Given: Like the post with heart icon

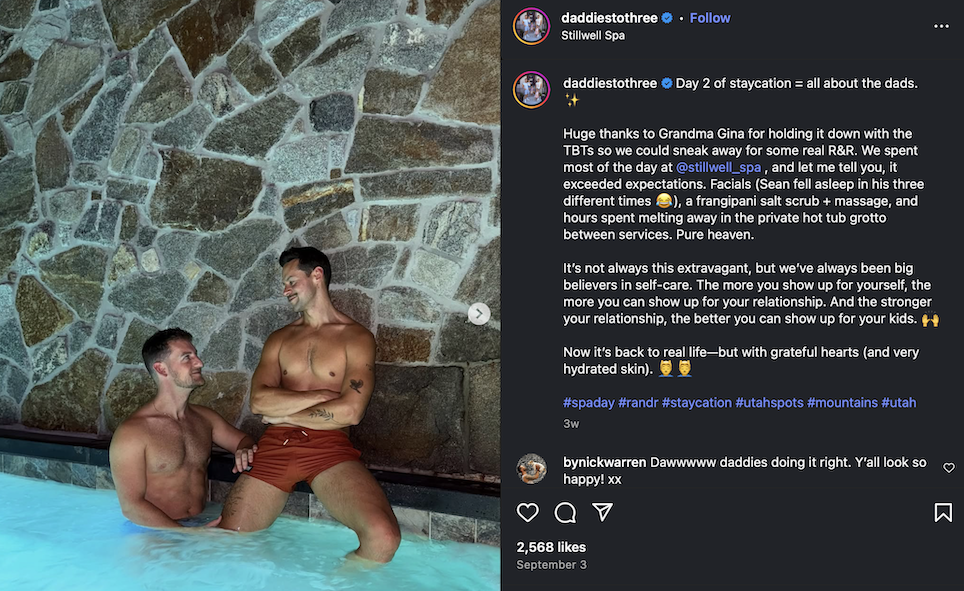Looking at the screenshot, I should [528, 513].
